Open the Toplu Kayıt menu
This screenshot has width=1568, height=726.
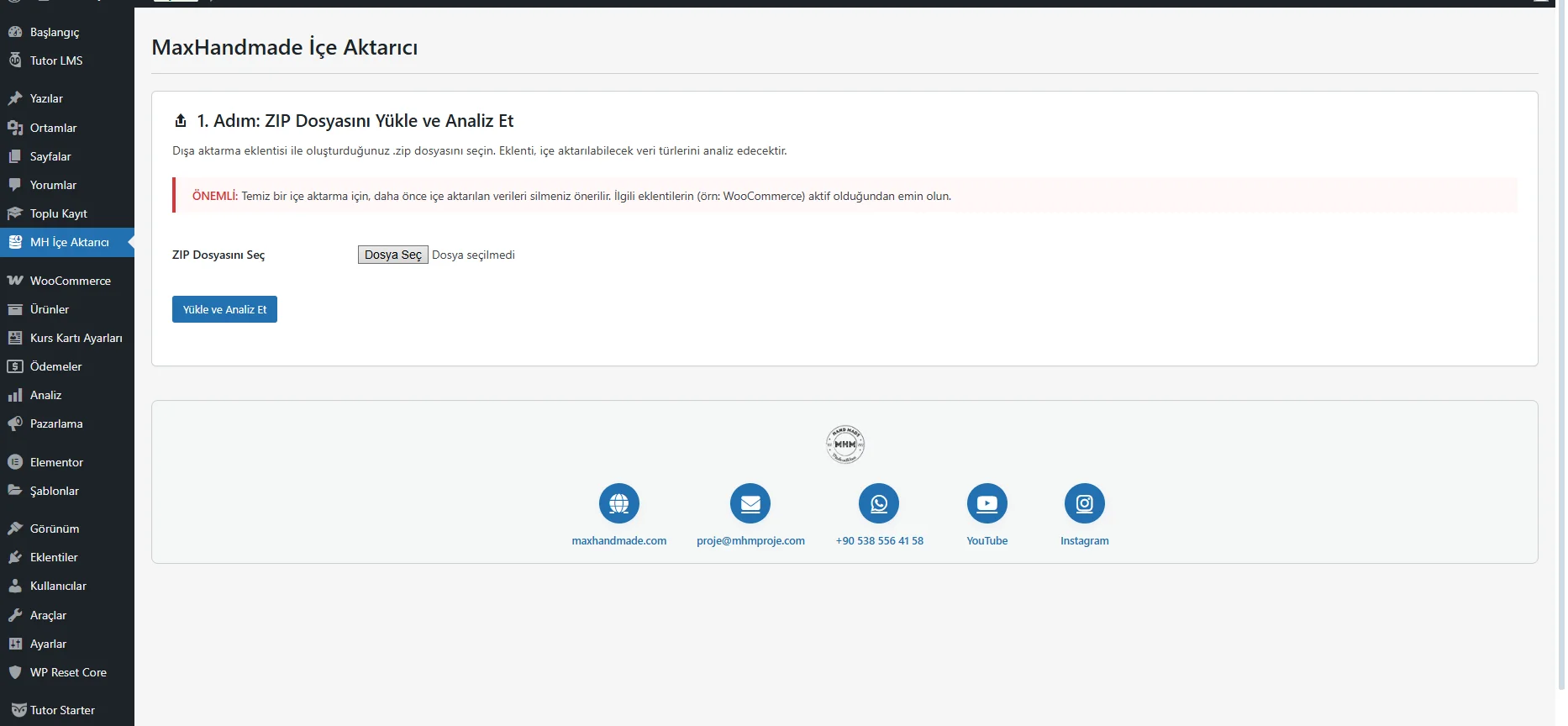coord(67,213)
